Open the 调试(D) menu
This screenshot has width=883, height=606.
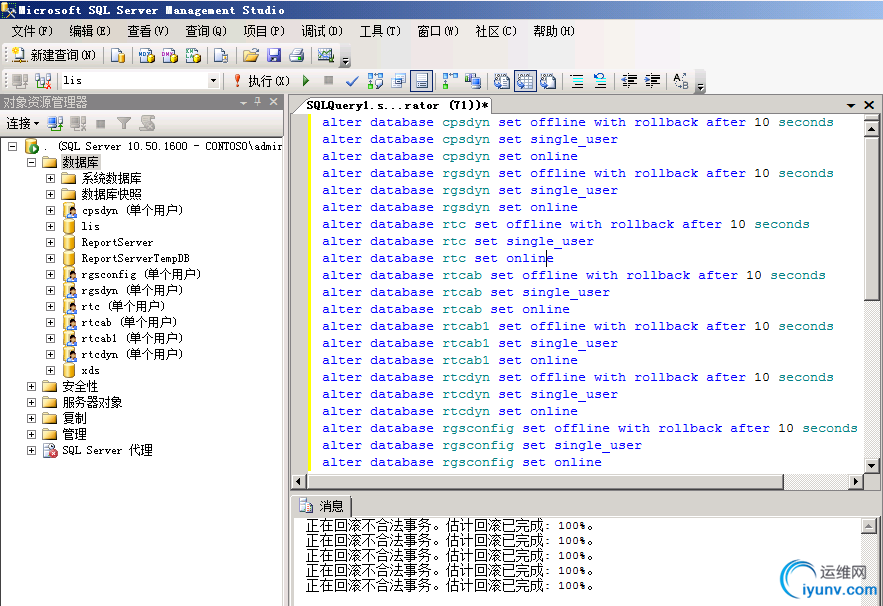[322, 31]
